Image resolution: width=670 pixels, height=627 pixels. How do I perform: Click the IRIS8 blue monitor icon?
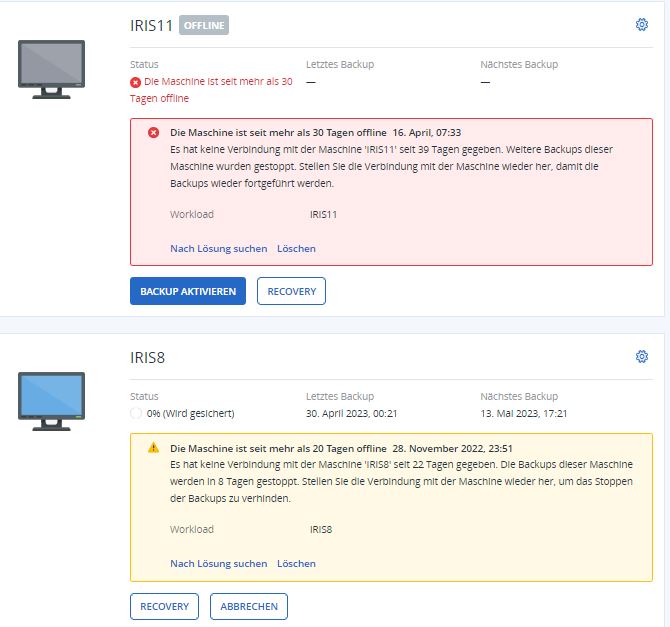click(51, 401)
